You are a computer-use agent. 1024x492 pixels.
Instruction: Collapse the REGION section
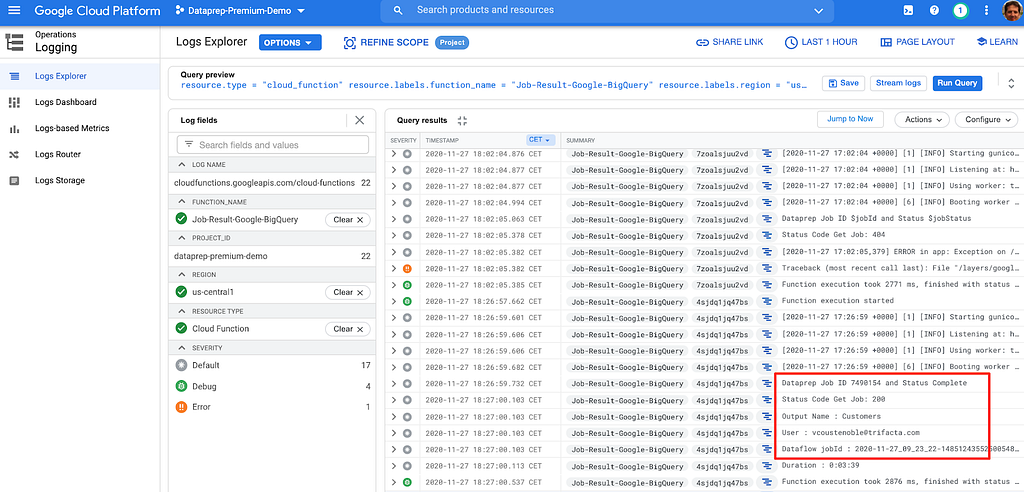(x=182, y=275)
